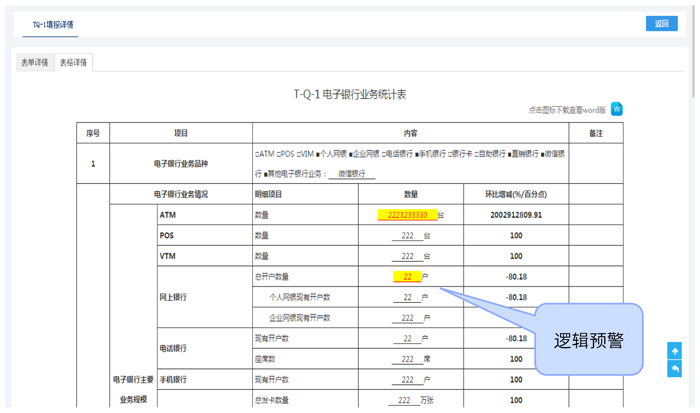Image resolution: width=700 pixels, height=413 pixels.
Task: Click the 总发卡数量 input field
Action: (403, 400)
